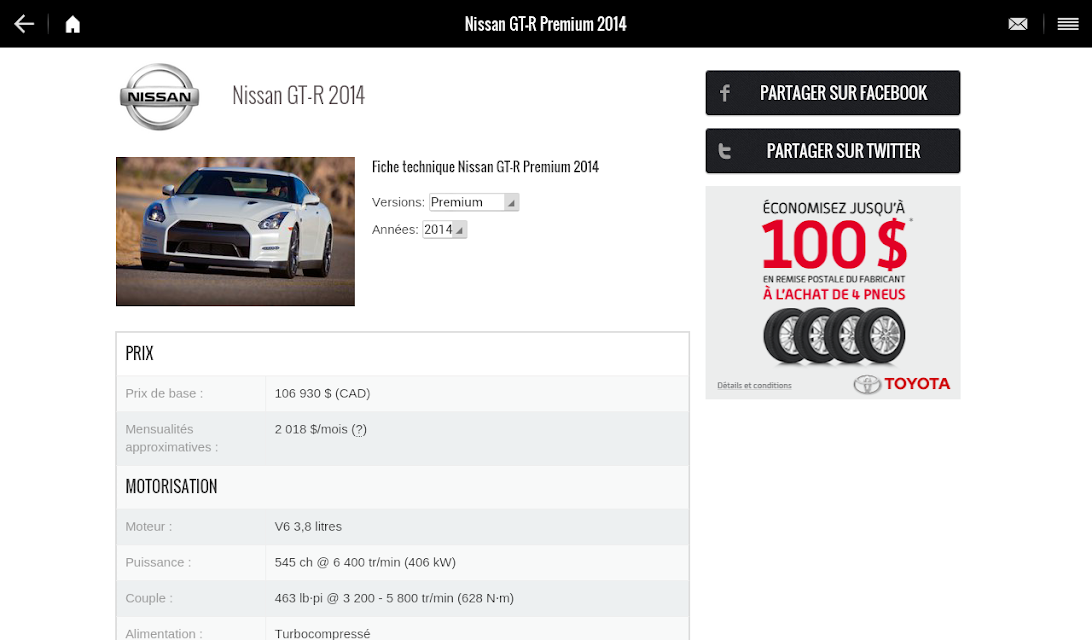The image size is (1092, 640).
Task: Click the V6 3,8 litres value
Action: click(x=308, y=526)
